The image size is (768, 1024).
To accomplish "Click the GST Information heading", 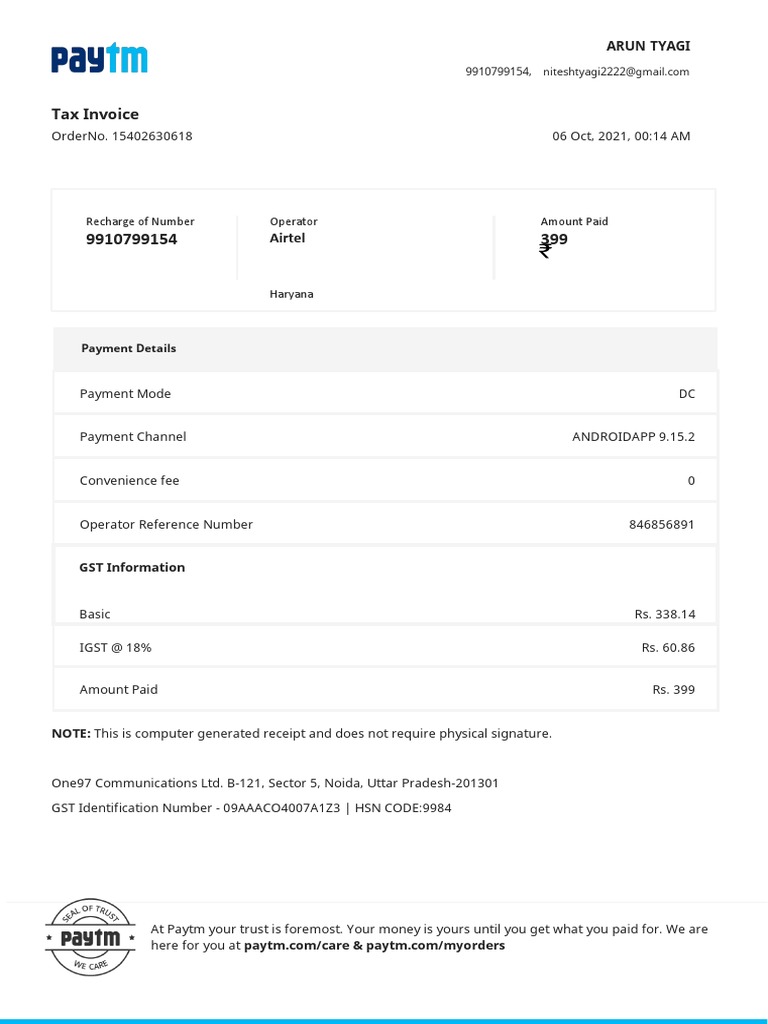I will pos(132,567).
